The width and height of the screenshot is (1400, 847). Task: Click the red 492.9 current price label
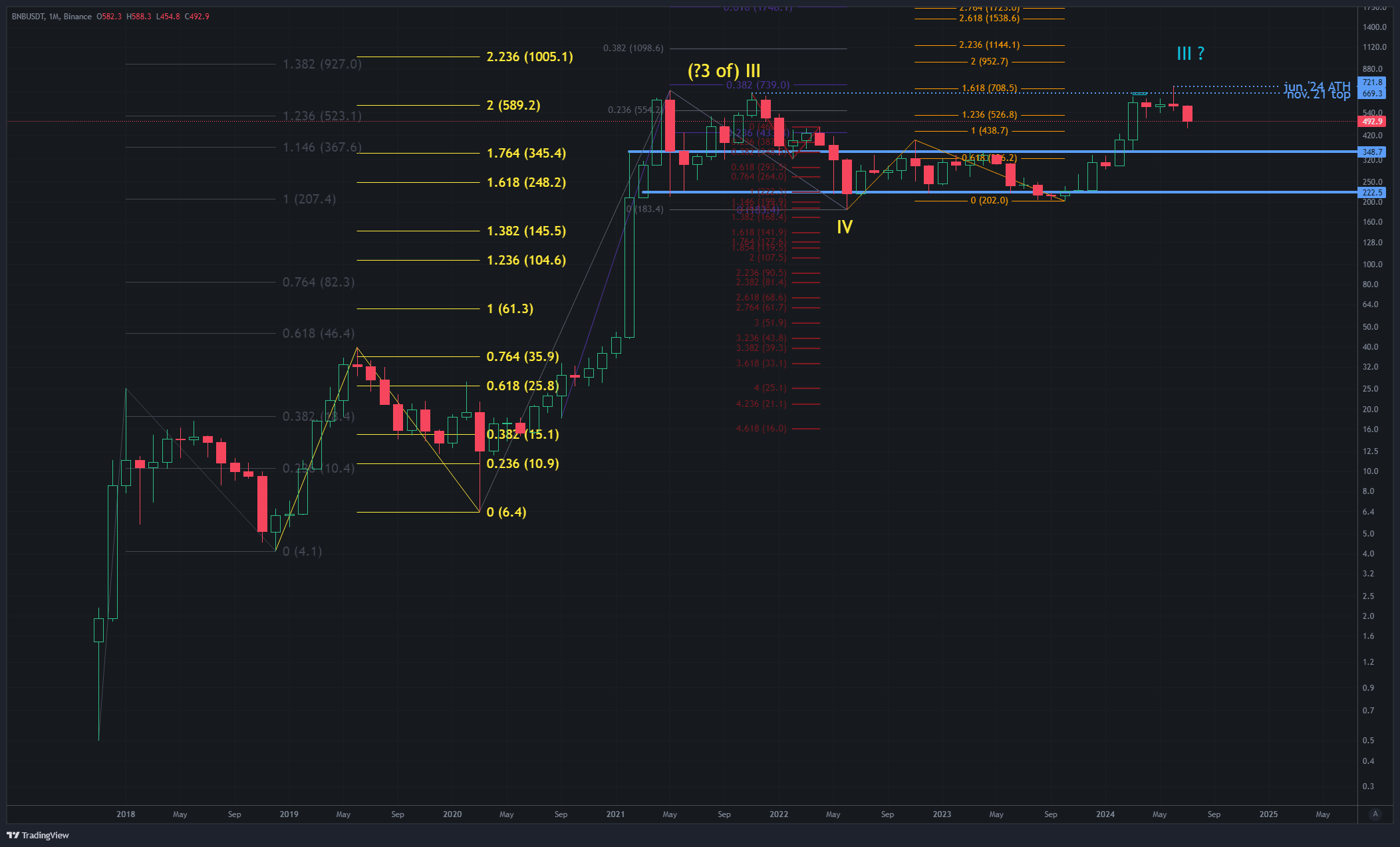coord(1371,122)
